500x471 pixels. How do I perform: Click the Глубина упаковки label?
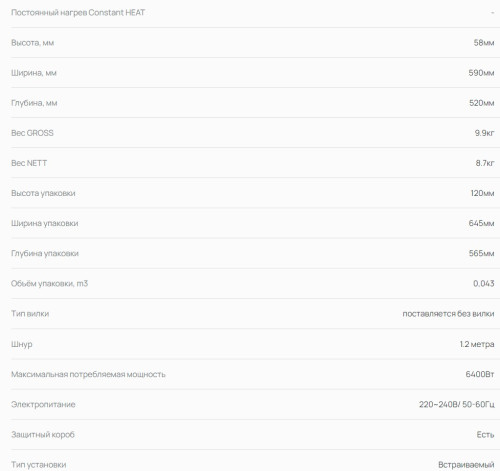pos(45,254)
